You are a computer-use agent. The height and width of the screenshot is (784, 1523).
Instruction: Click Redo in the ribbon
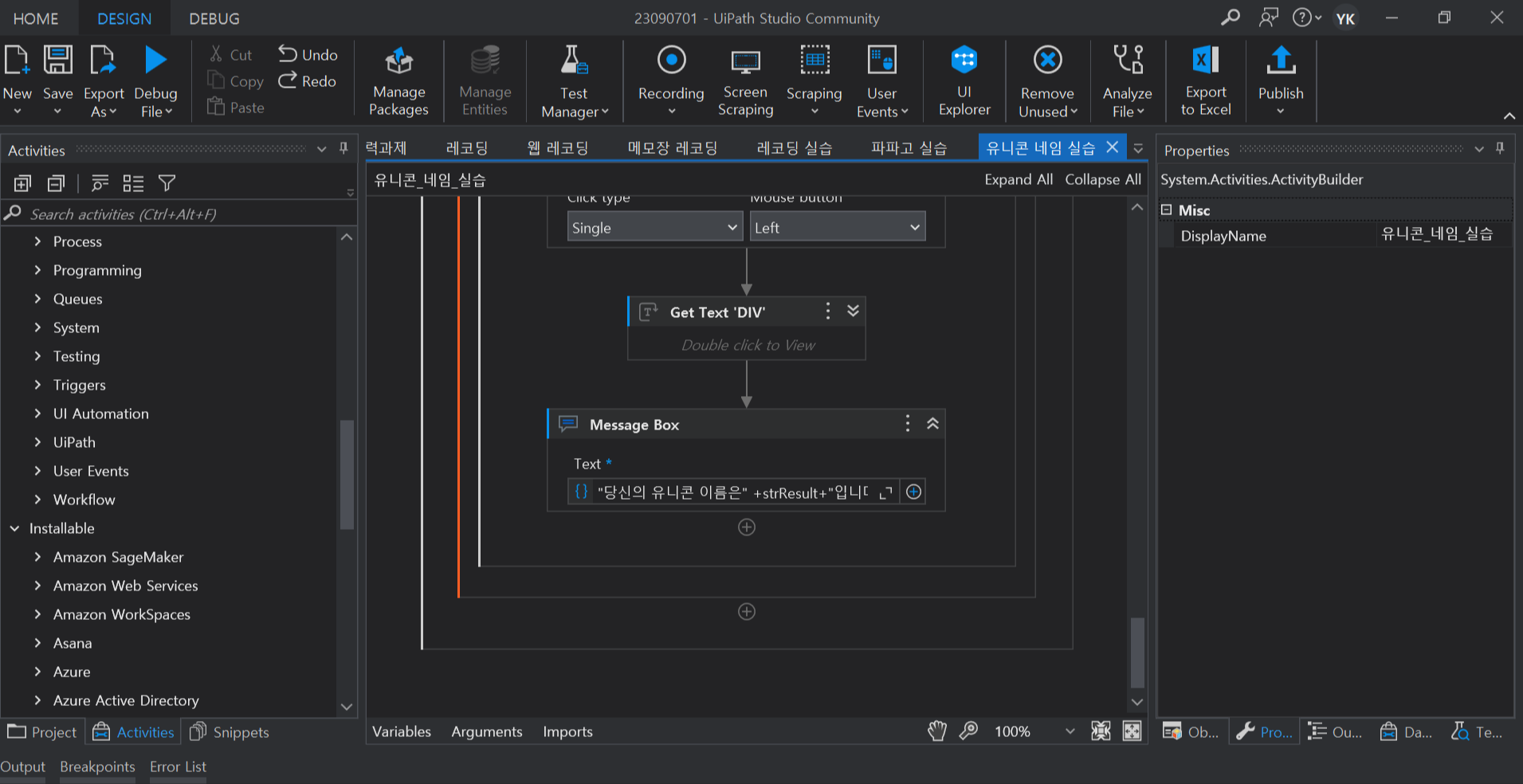click(x=308, y=80)
